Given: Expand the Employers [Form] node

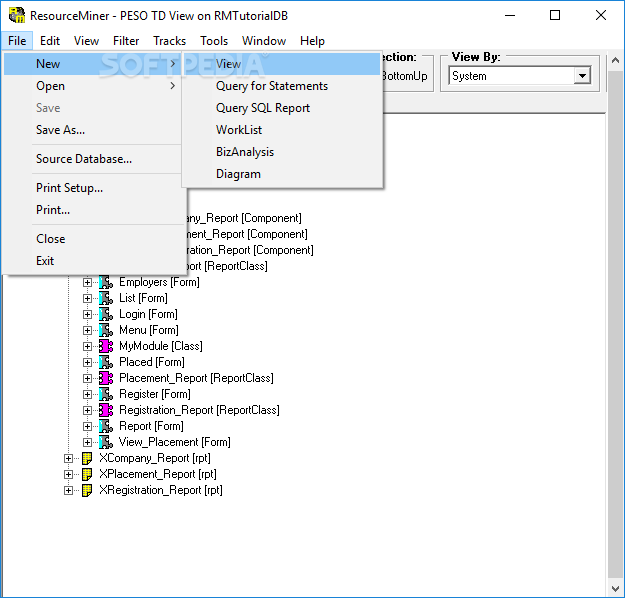Looking at the screenshot, I should (87, 283).
